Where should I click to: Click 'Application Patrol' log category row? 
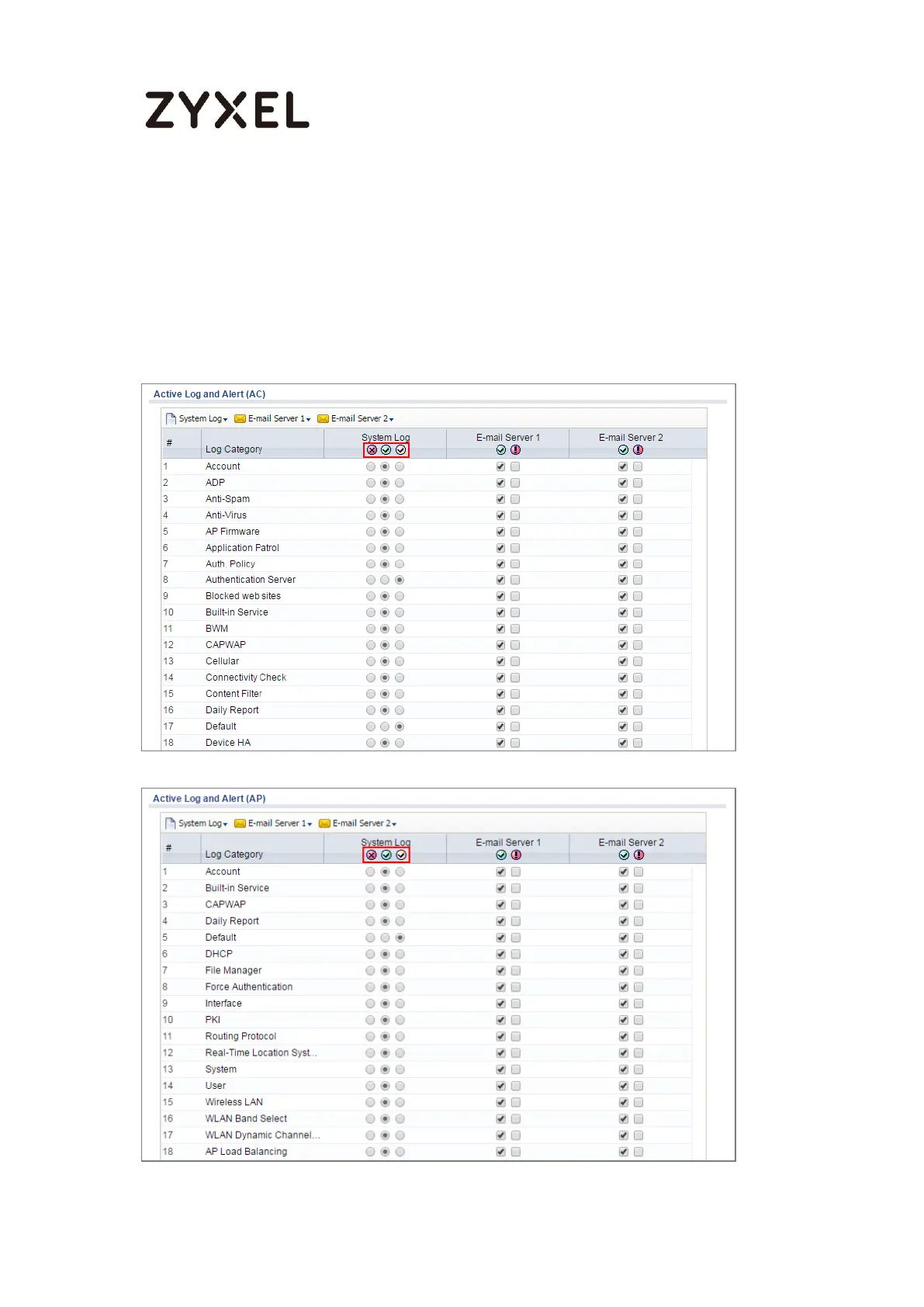426,548
